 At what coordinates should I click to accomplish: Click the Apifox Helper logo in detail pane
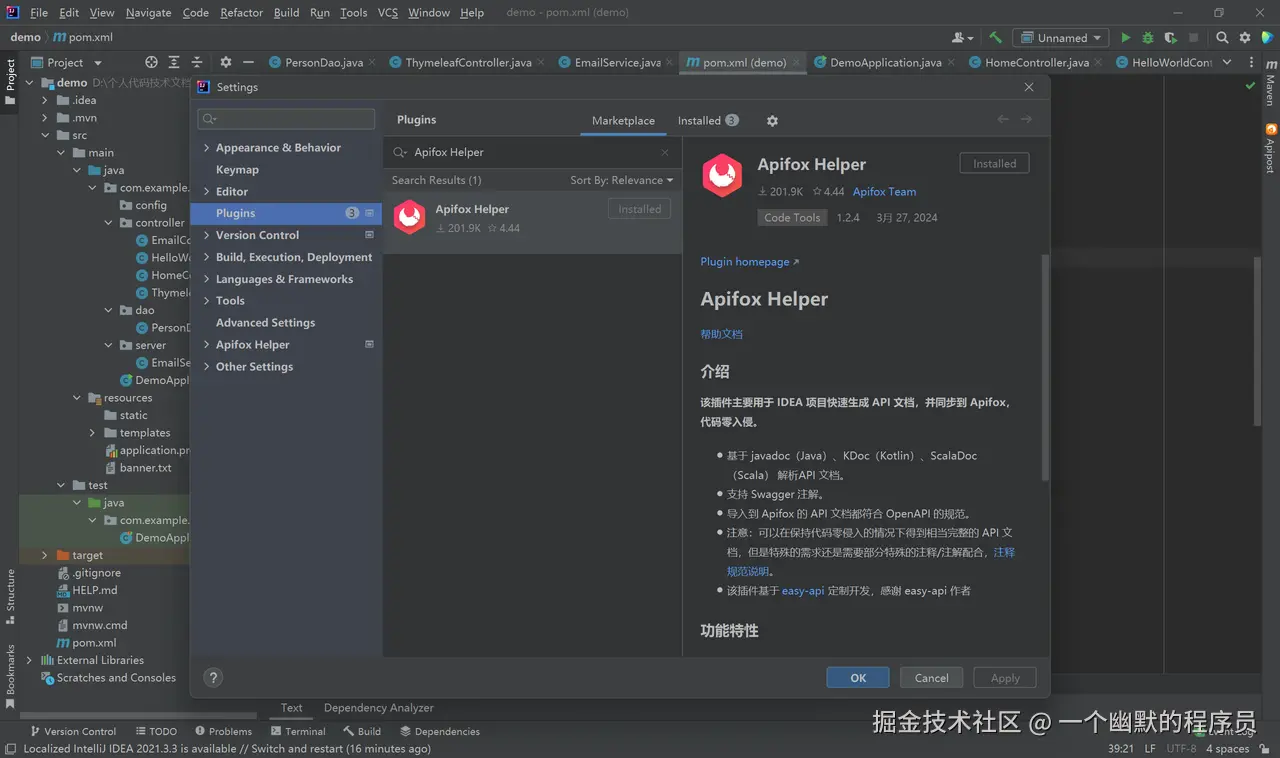coord(722,175)
